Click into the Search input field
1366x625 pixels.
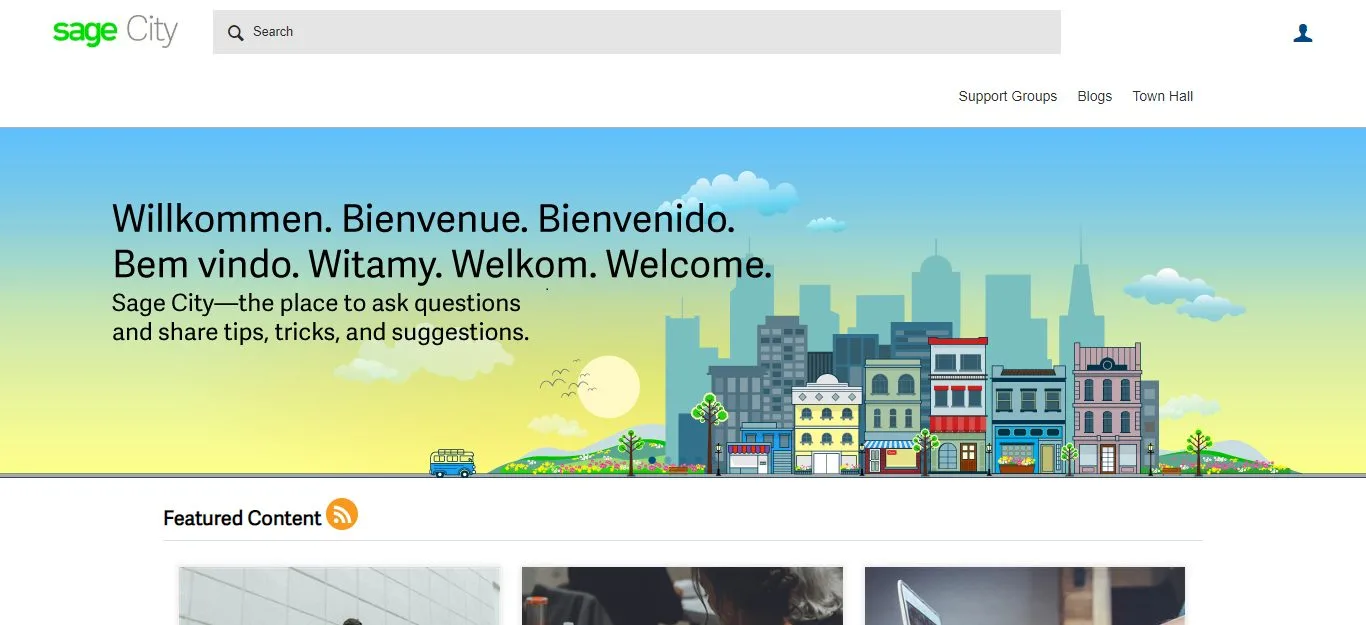tap(636, 32)
